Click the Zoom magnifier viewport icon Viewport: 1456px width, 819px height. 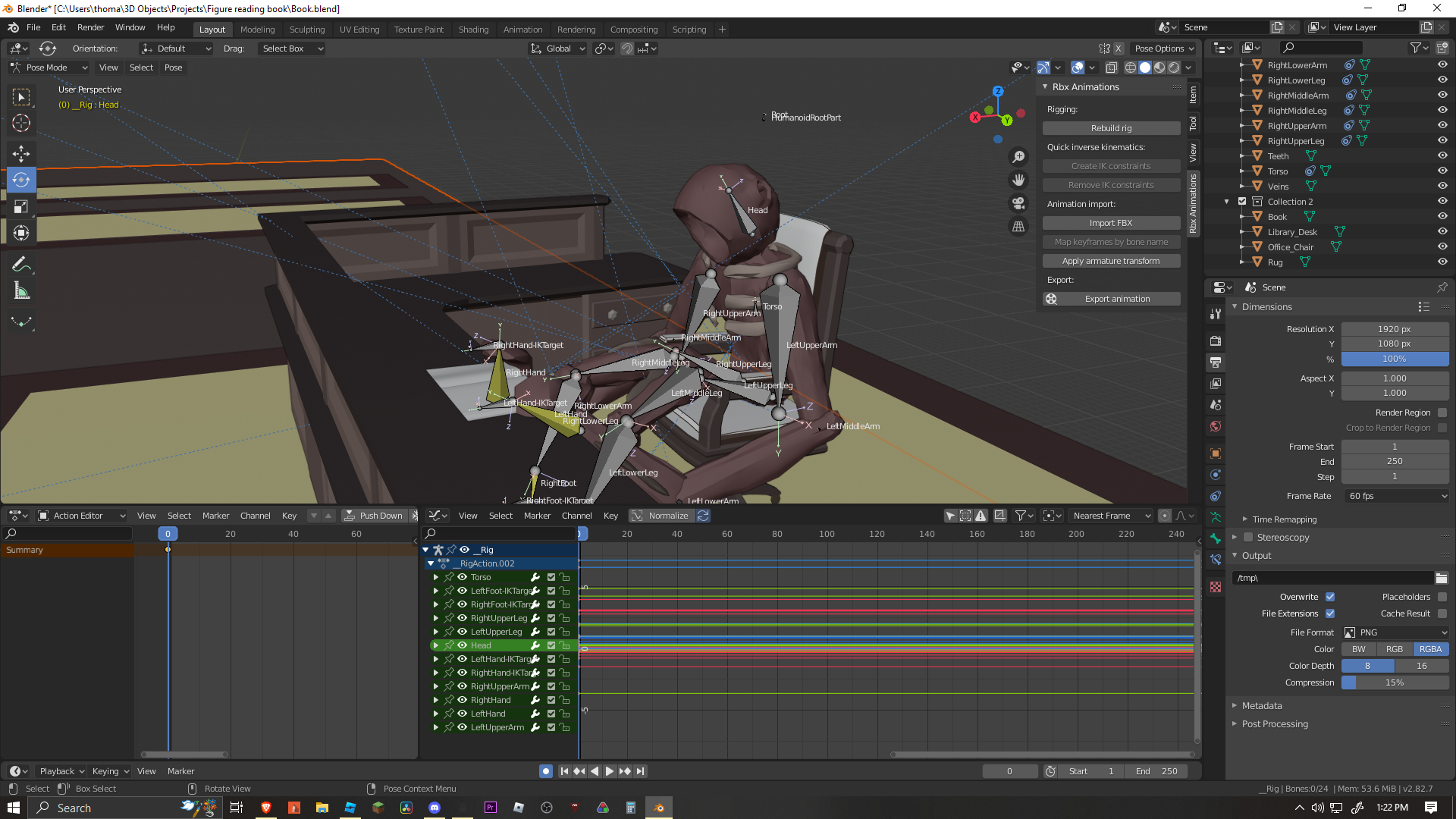coord(1018,156)
